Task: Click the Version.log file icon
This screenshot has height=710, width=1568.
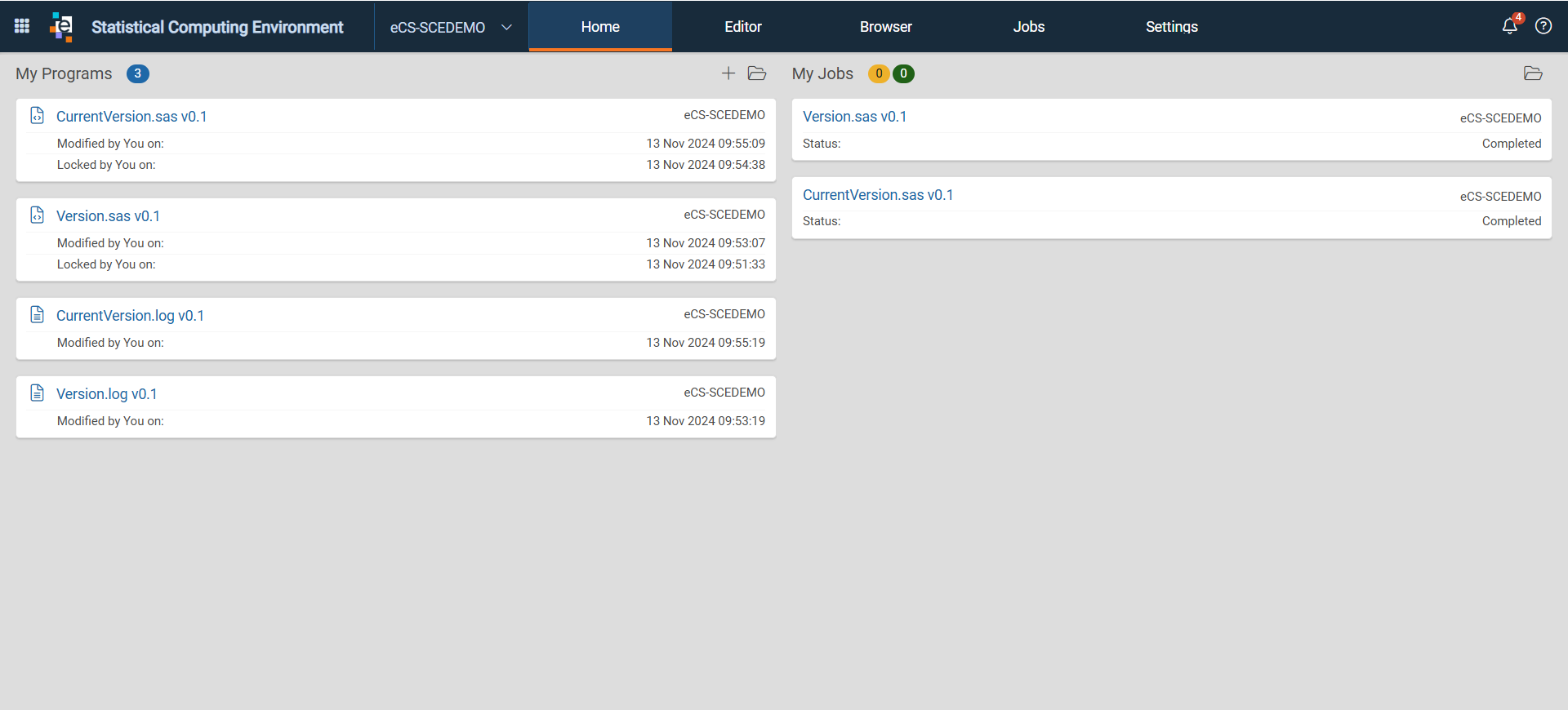Action: 37,393
